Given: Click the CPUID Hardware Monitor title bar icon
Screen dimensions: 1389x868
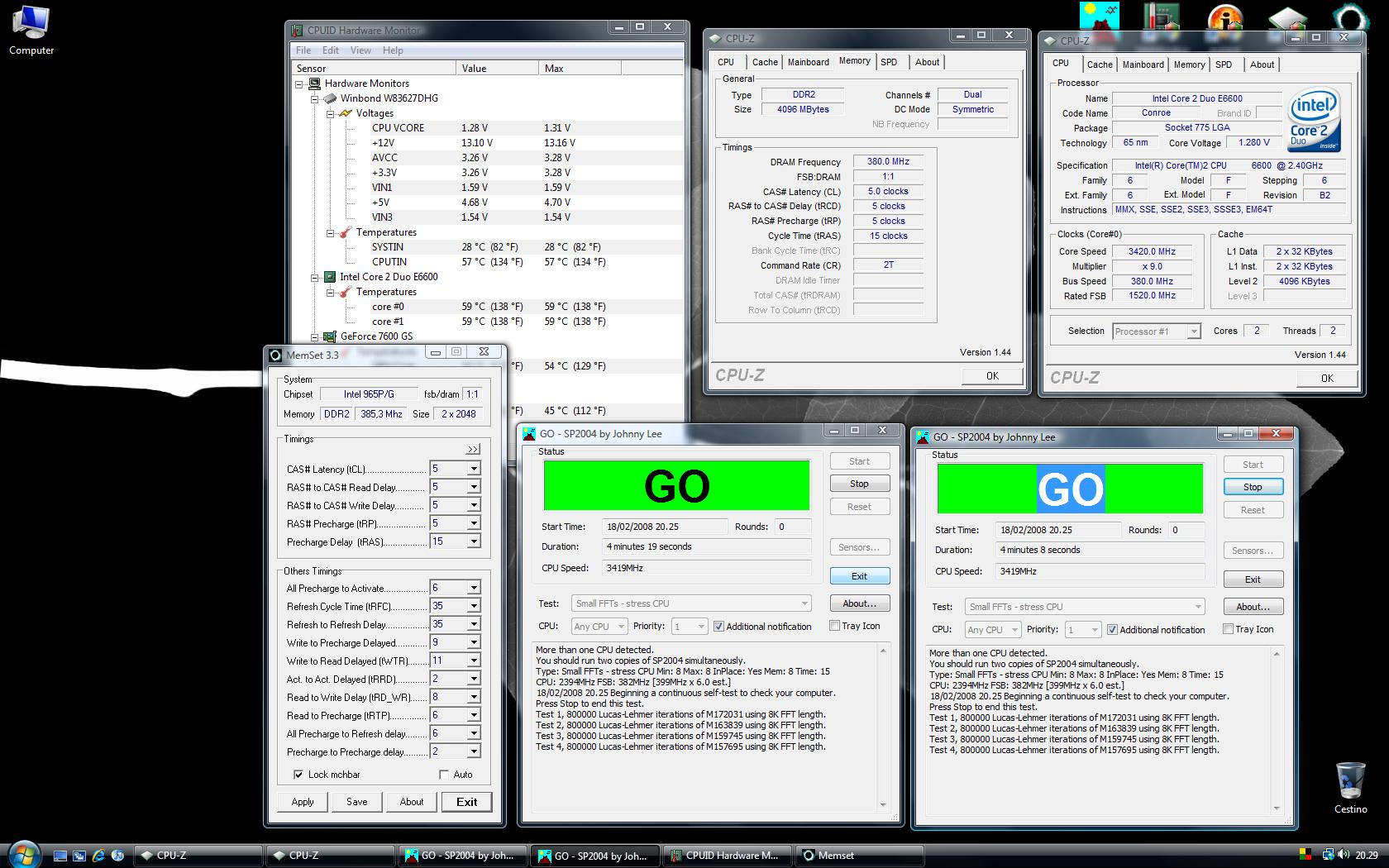Looking at the screenshot, I should click(297, 31).
